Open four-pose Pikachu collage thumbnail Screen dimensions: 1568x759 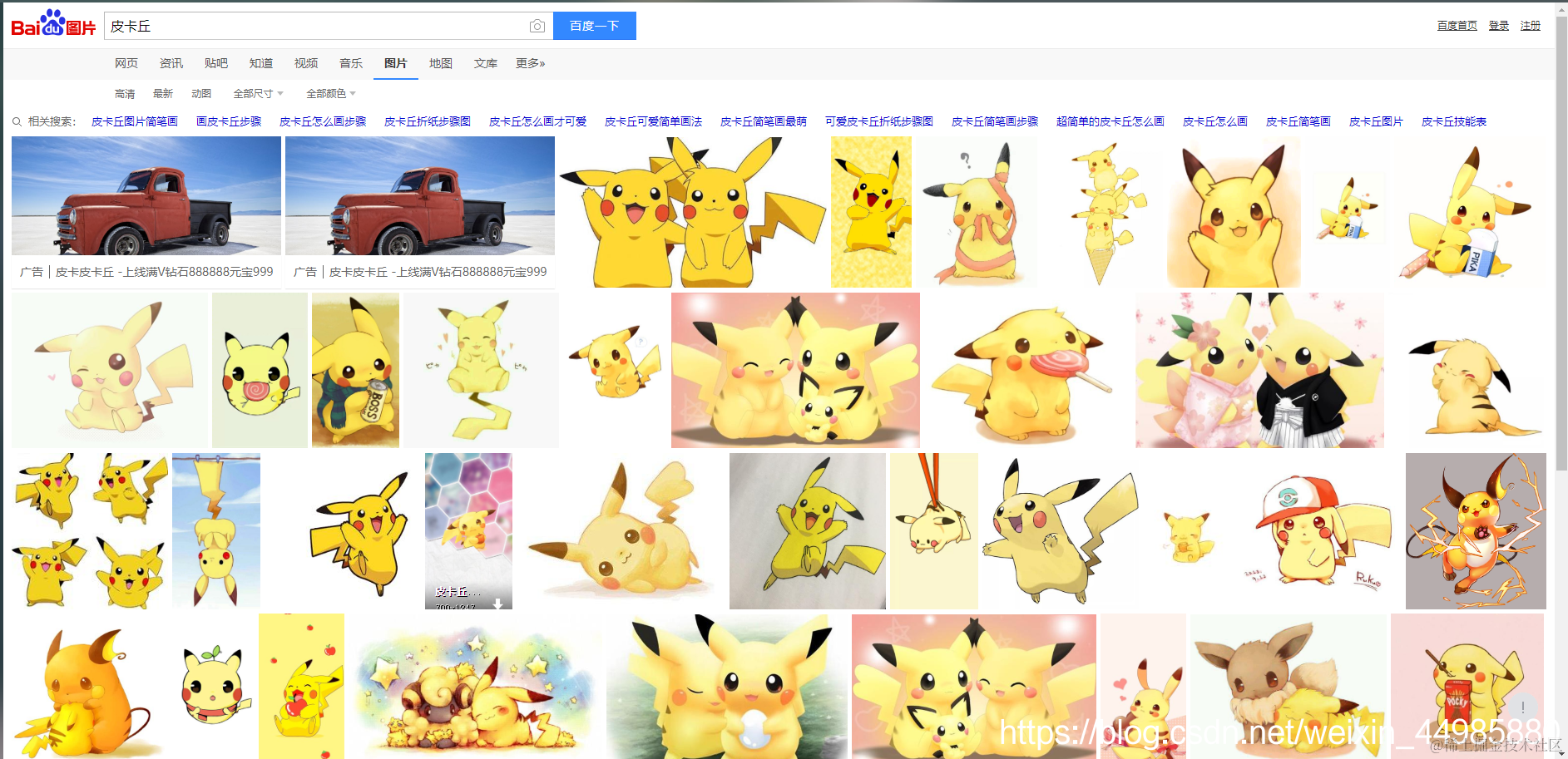point(90,531)
